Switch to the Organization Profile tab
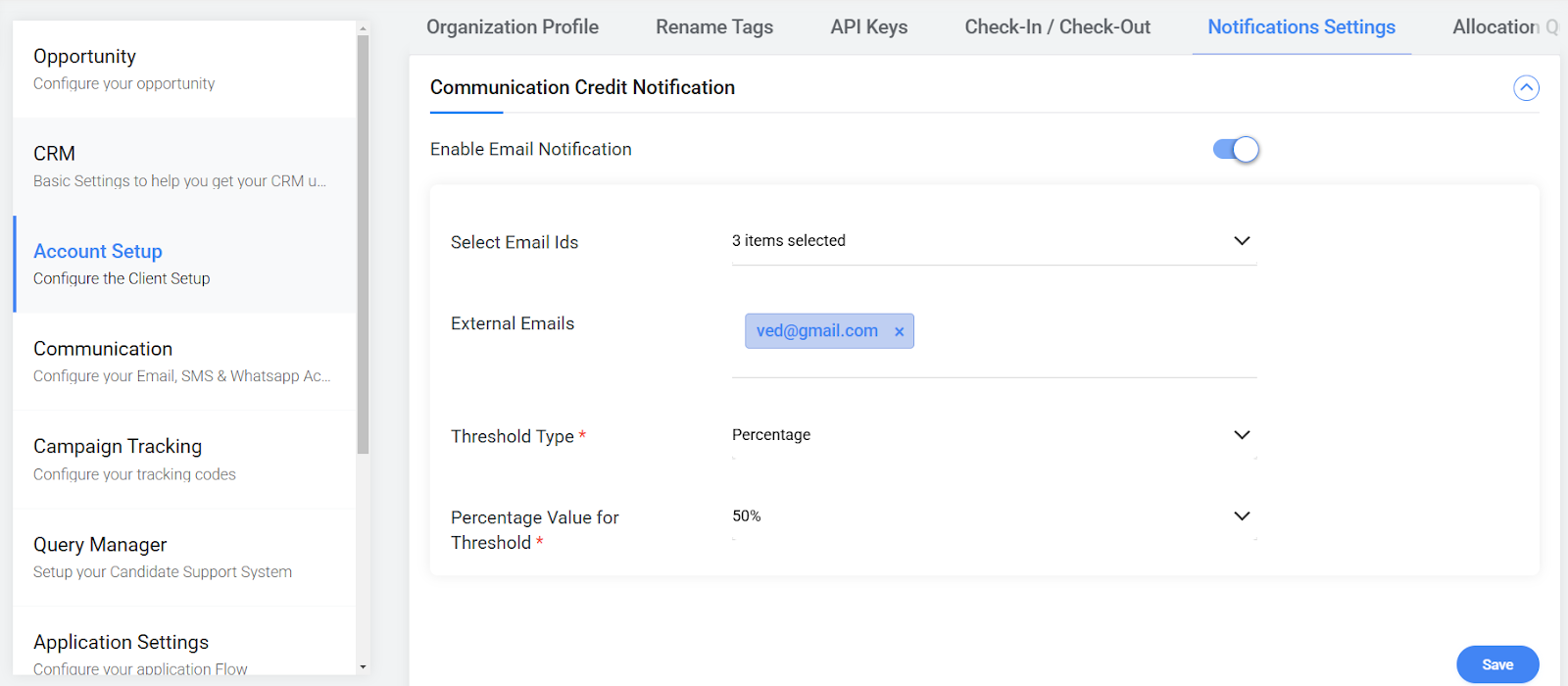 point(513,27)
